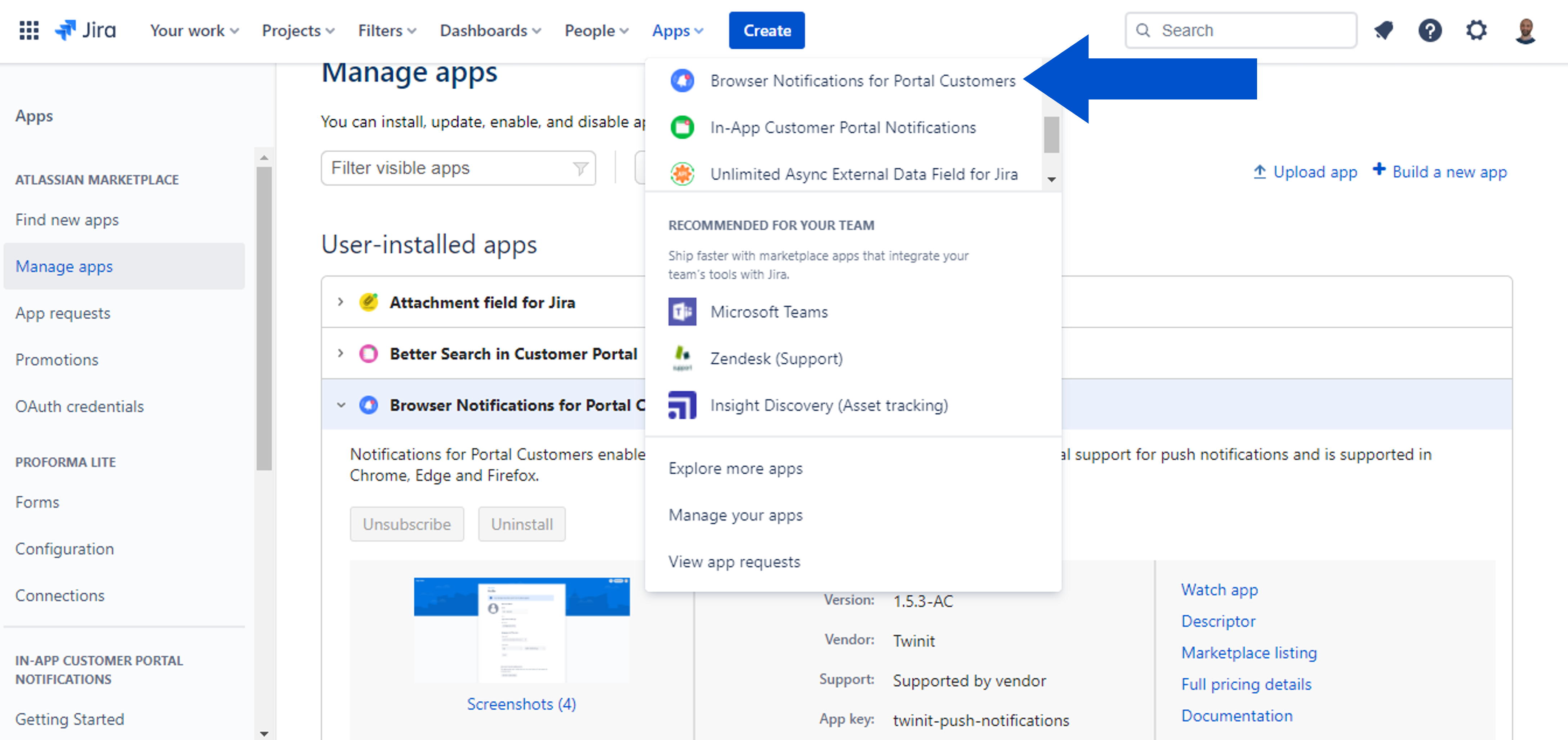This screenshot has height=740, width=1568.
Task: Open Full pricing details link
Action: click(1246, 684)
